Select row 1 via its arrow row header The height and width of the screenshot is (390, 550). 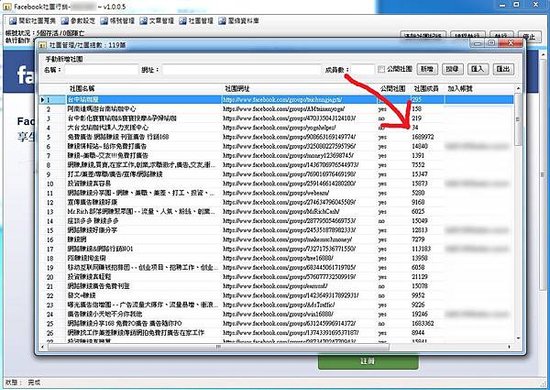53,100
